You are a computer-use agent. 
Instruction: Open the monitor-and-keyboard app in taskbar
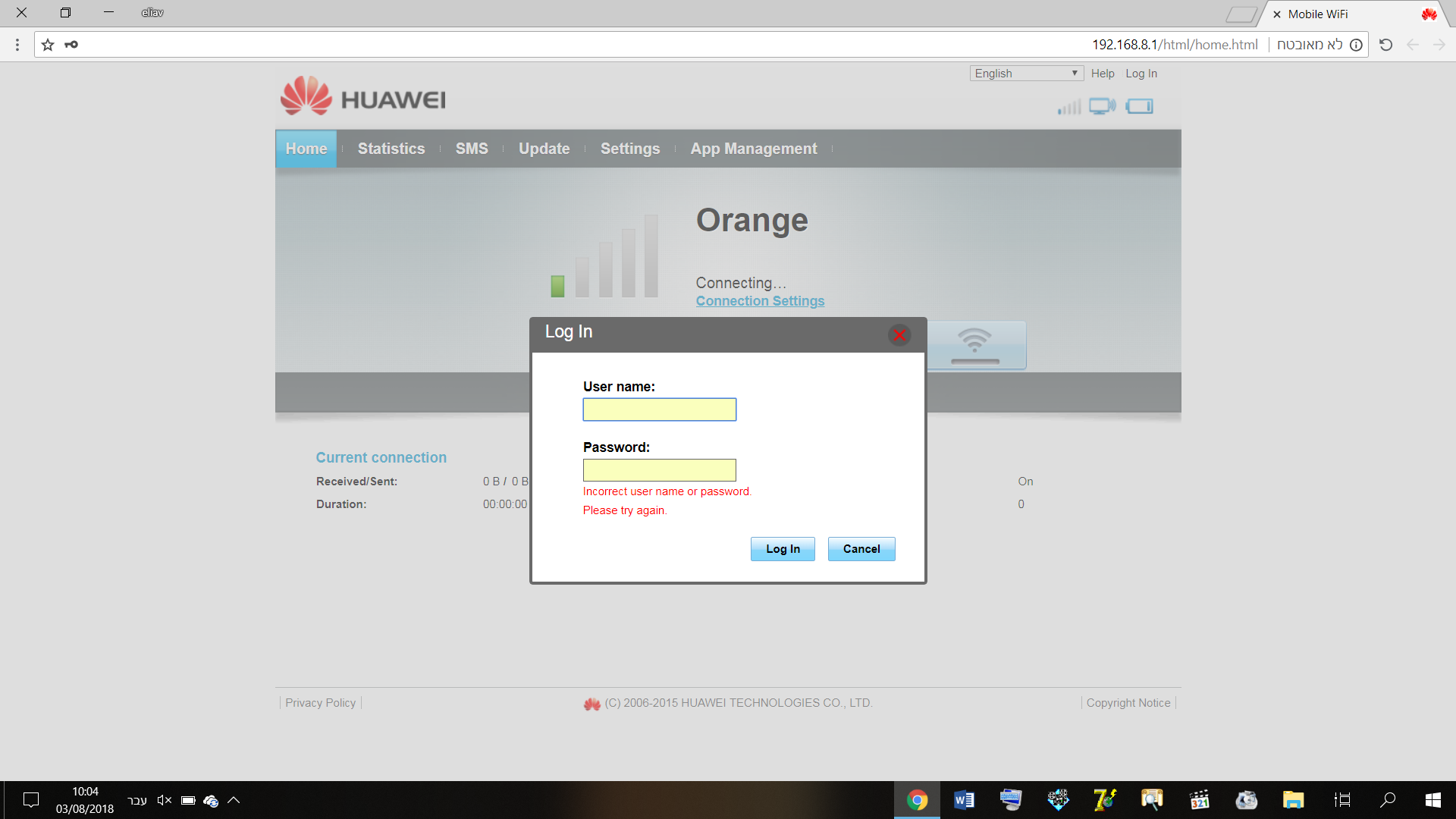click(1011, 800)
